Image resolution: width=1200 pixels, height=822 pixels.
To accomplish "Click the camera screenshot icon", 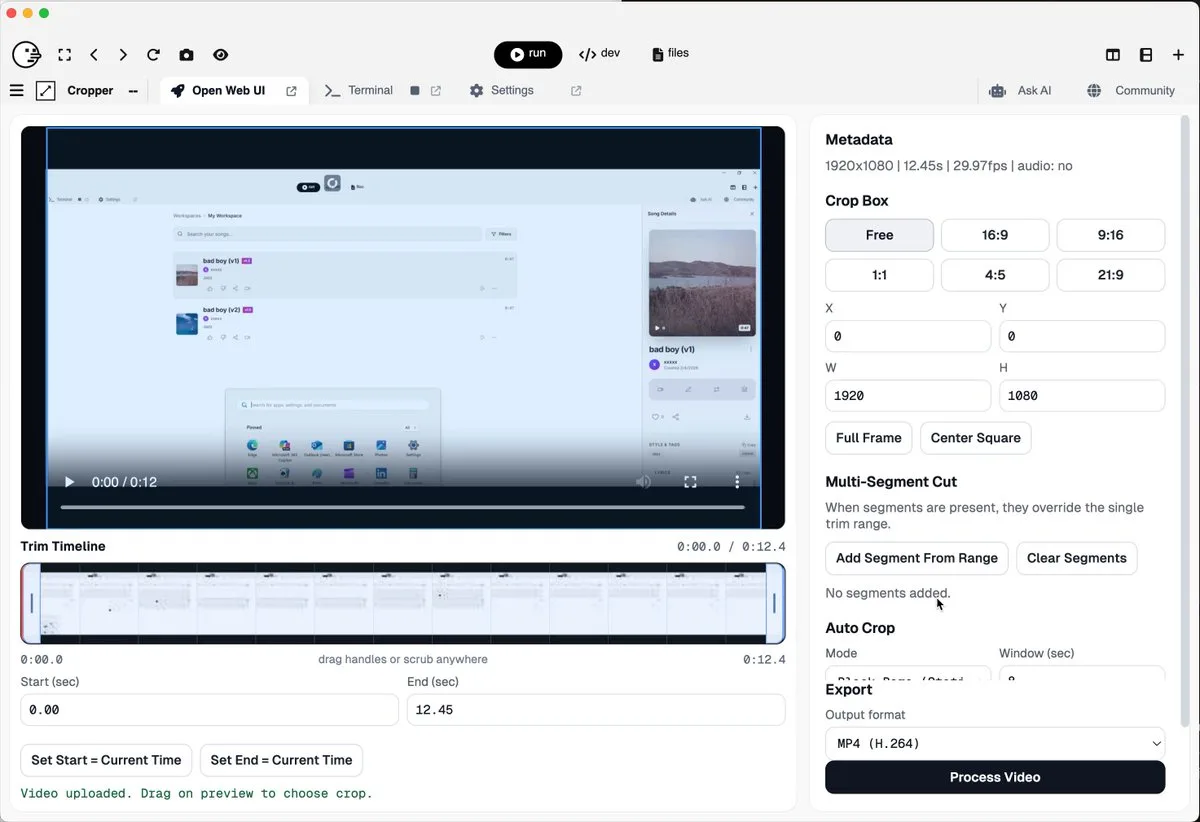I will pos(186,55).
